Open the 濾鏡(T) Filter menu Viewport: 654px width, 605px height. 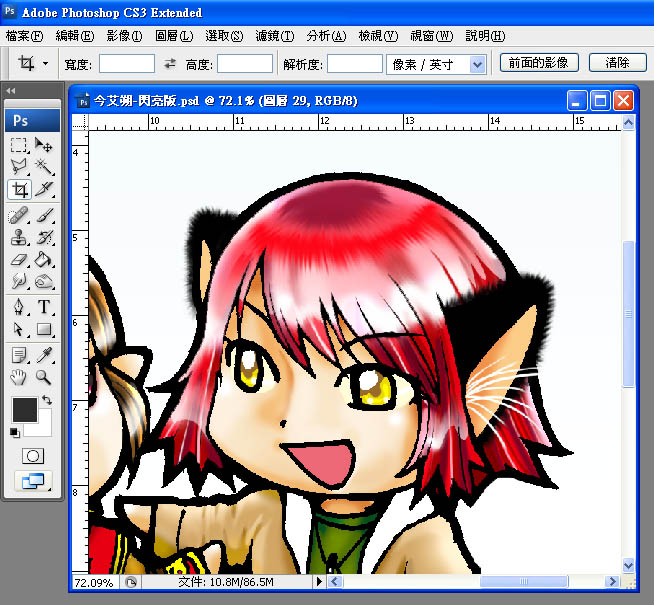coord(274,36)
